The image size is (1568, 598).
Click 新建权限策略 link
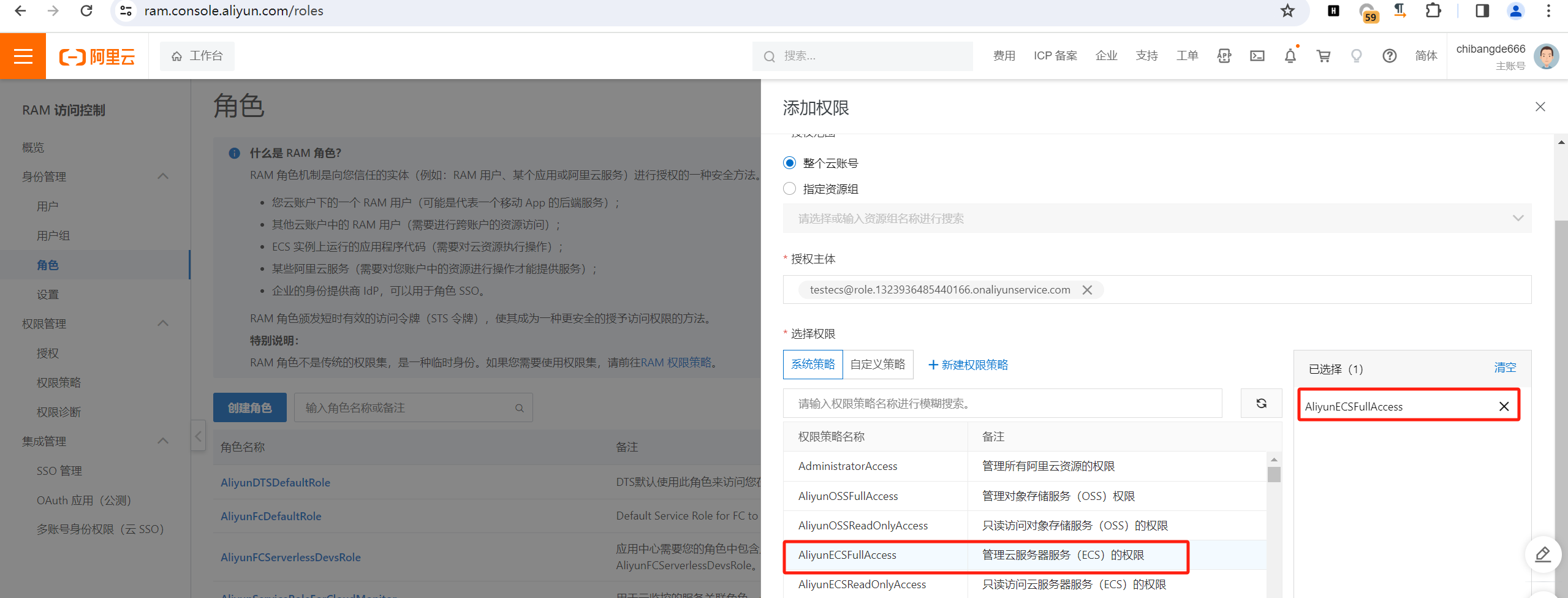point(968,365)
